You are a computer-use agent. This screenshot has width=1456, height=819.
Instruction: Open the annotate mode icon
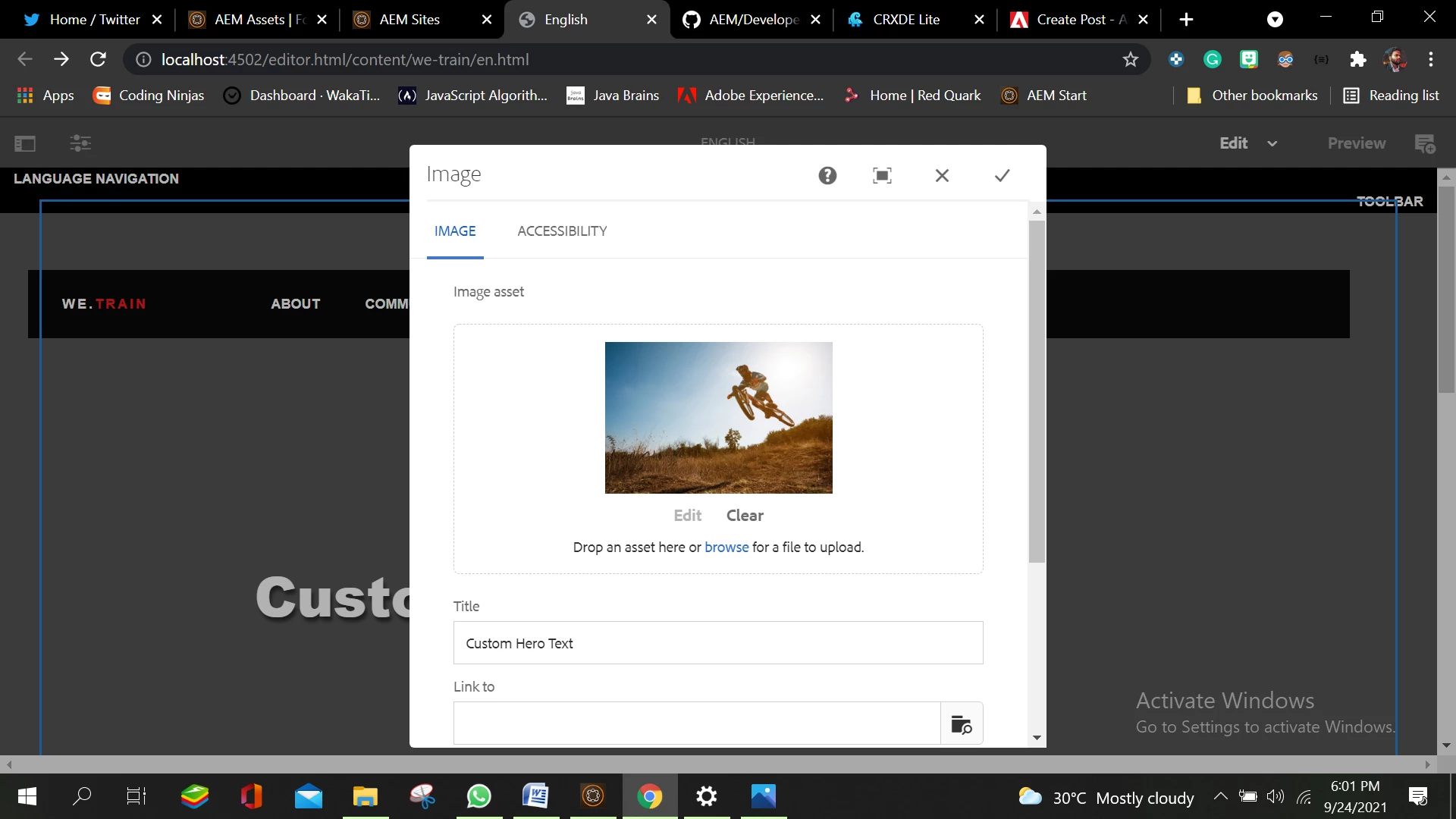point(1425,143)
